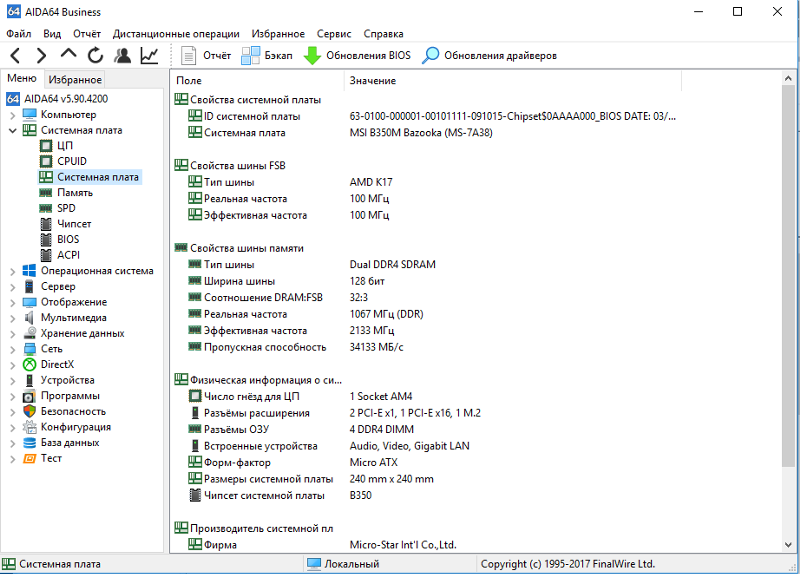This screenshot has width=800, height=574.
Task: Sort by the Поле column header
Action: click(258, 81)
